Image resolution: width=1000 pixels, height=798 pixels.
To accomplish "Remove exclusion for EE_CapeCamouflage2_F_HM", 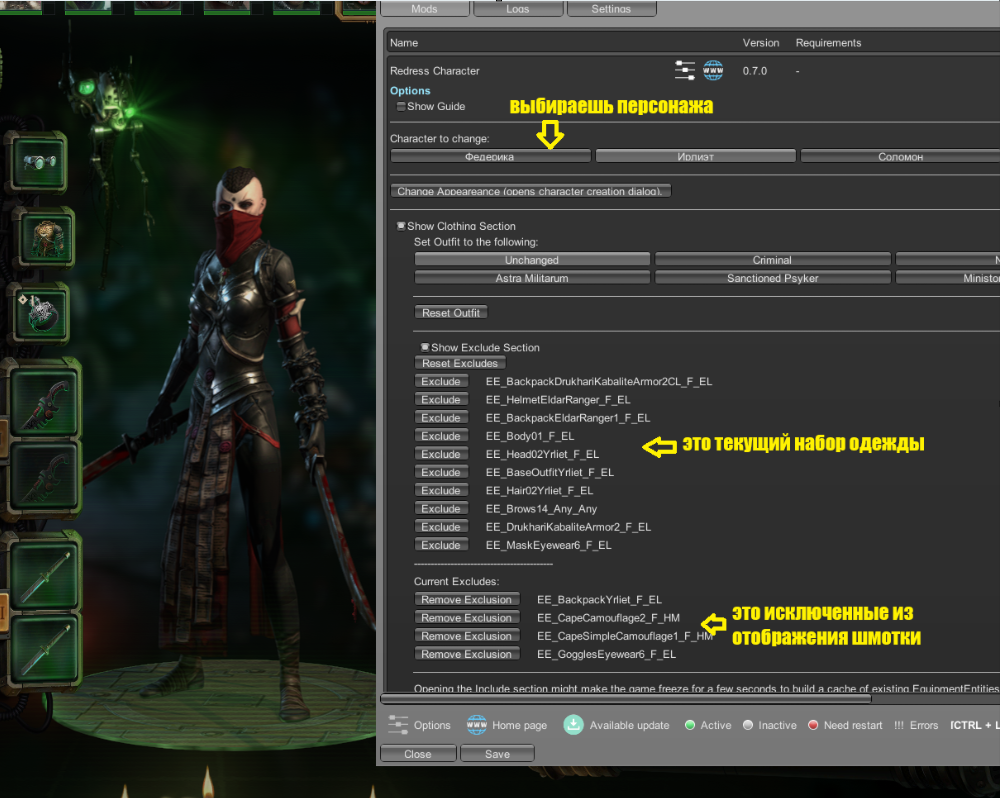I will coord(467,617).
